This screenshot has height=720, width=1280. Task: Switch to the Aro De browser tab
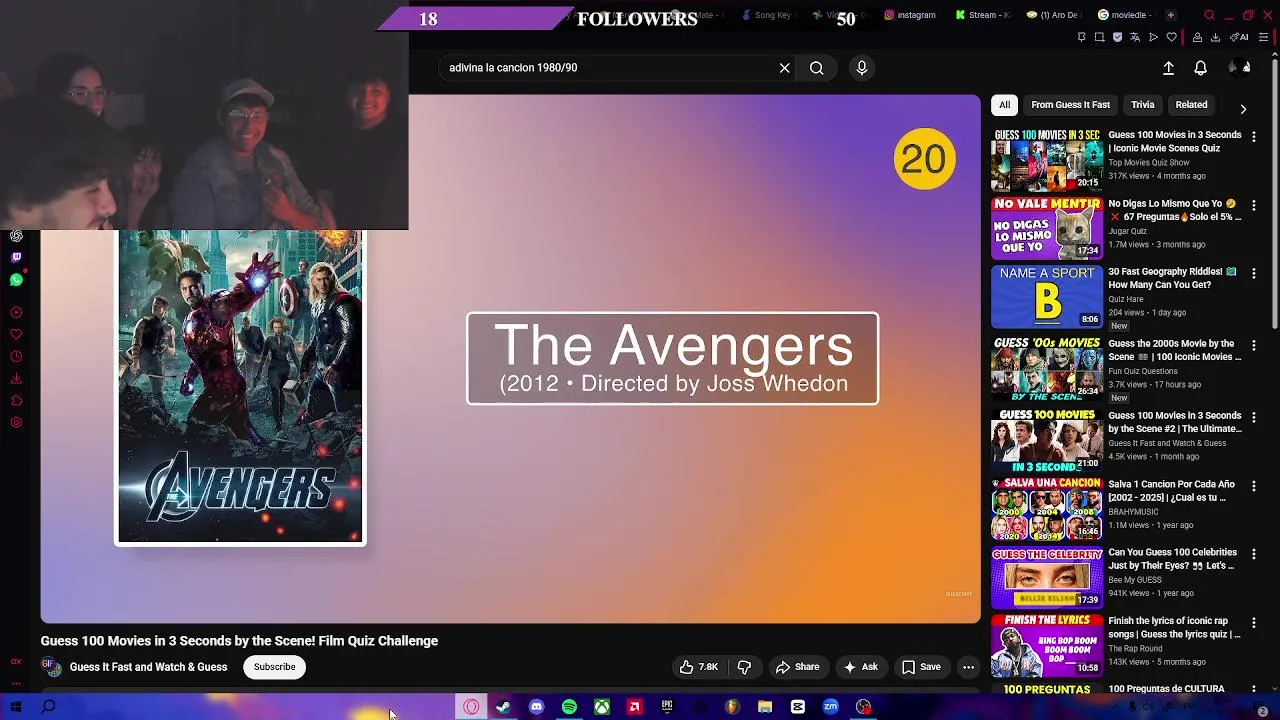click(x=1053, y=15)
